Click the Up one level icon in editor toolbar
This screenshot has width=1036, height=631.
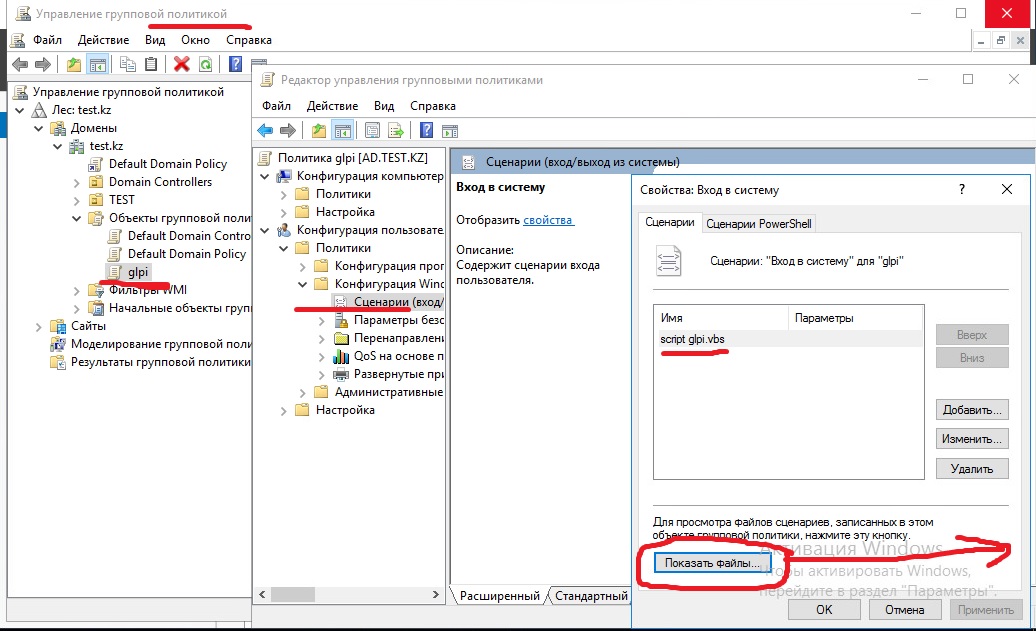coord(318,130)
